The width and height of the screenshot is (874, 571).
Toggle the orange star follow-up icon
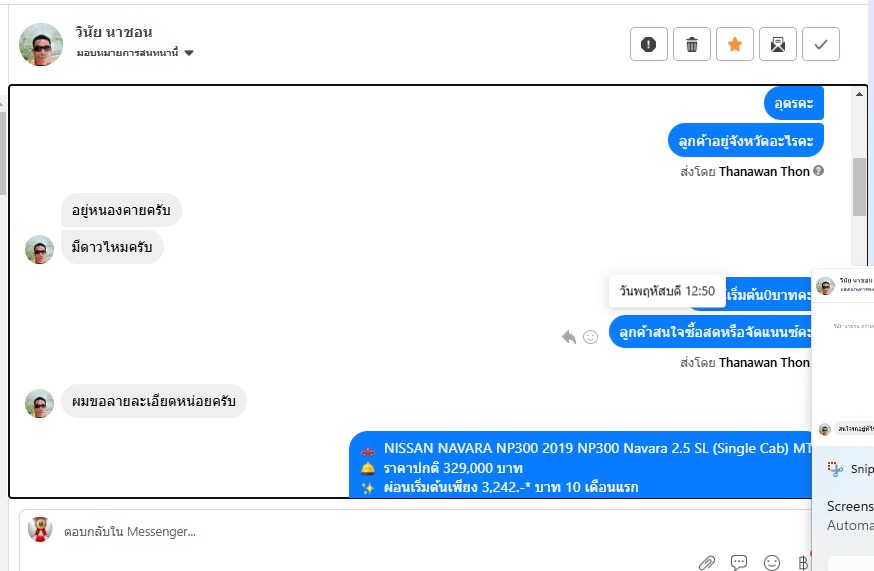(x=735, y=44)
